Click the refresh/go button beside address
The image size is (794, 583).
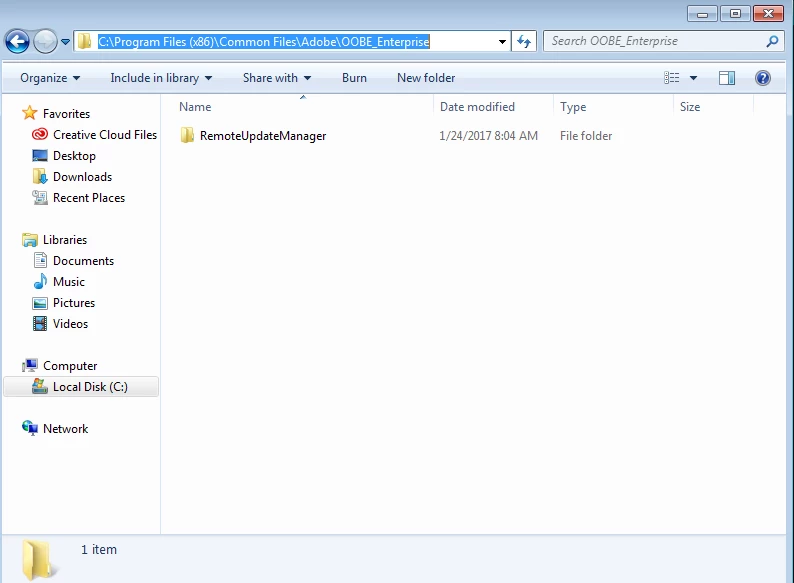point(524,42)
